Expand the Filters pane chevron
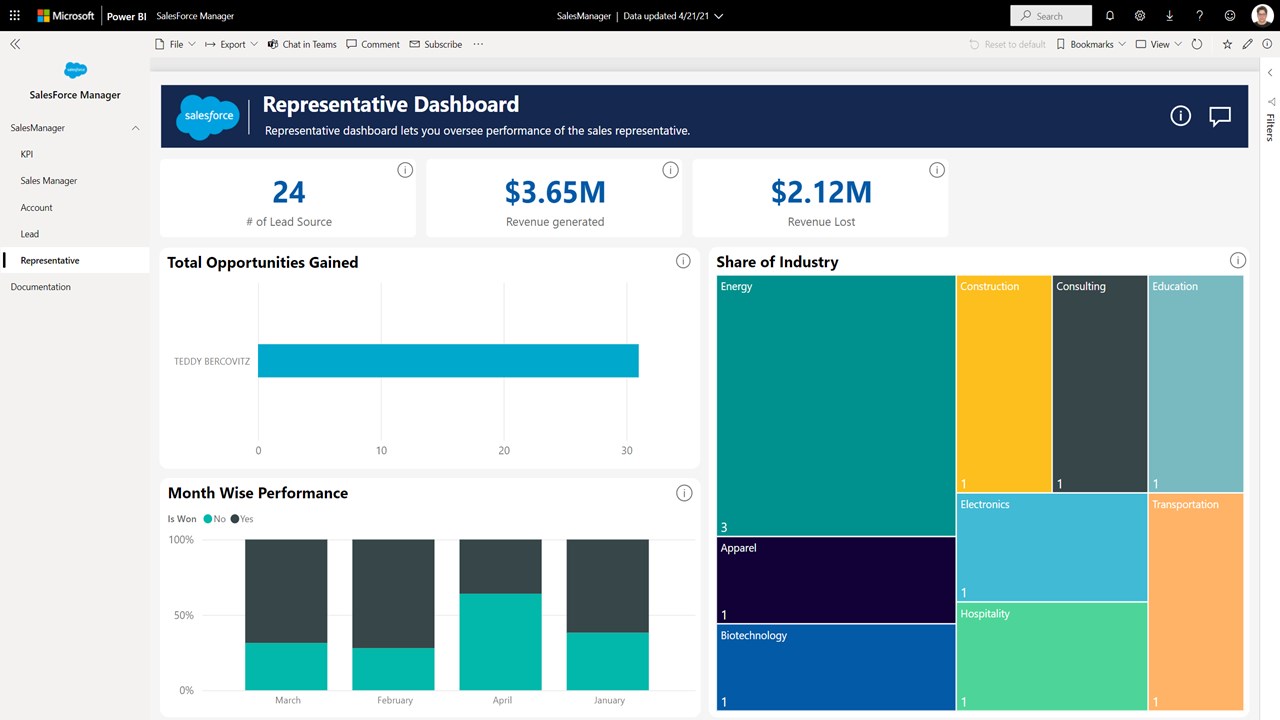Viewport: 1280px width, 720px height. click(1270, 73)
